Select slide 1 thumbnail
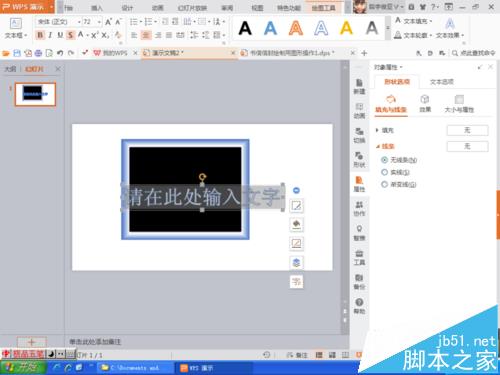The height and width of the screenshot is (375, 500). [x=35, y=94]
